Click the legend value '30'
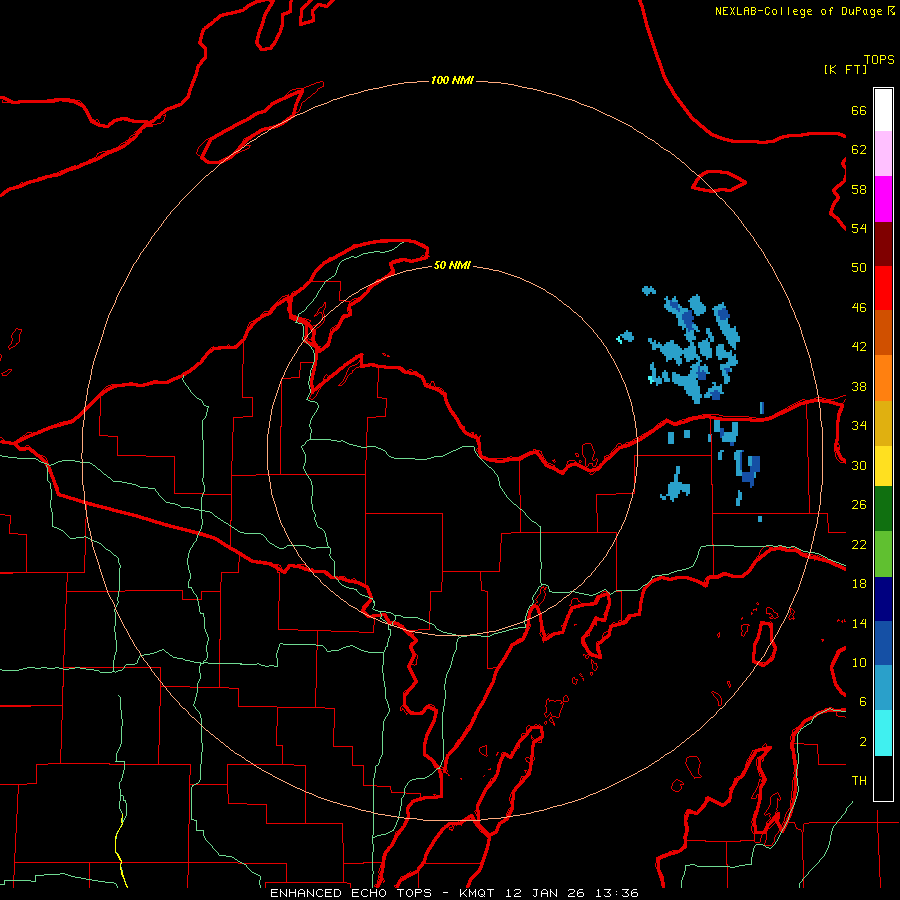Image resolution: width=900 pixels, height=900 pixels. (859, 465)
